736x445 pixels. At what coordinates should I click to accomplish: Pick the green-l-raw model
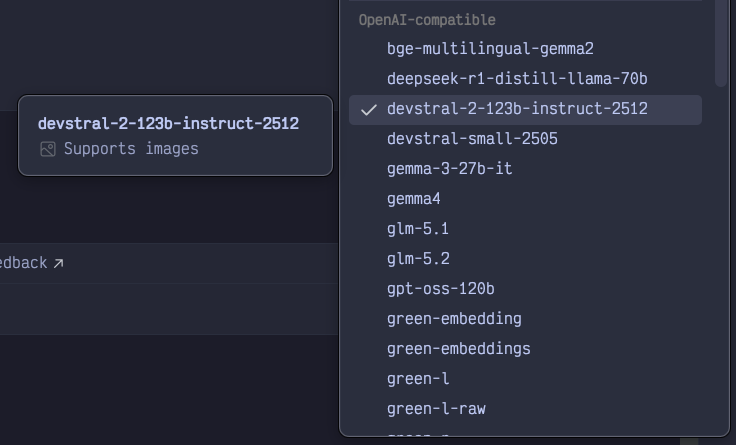(x=525, y=409)
